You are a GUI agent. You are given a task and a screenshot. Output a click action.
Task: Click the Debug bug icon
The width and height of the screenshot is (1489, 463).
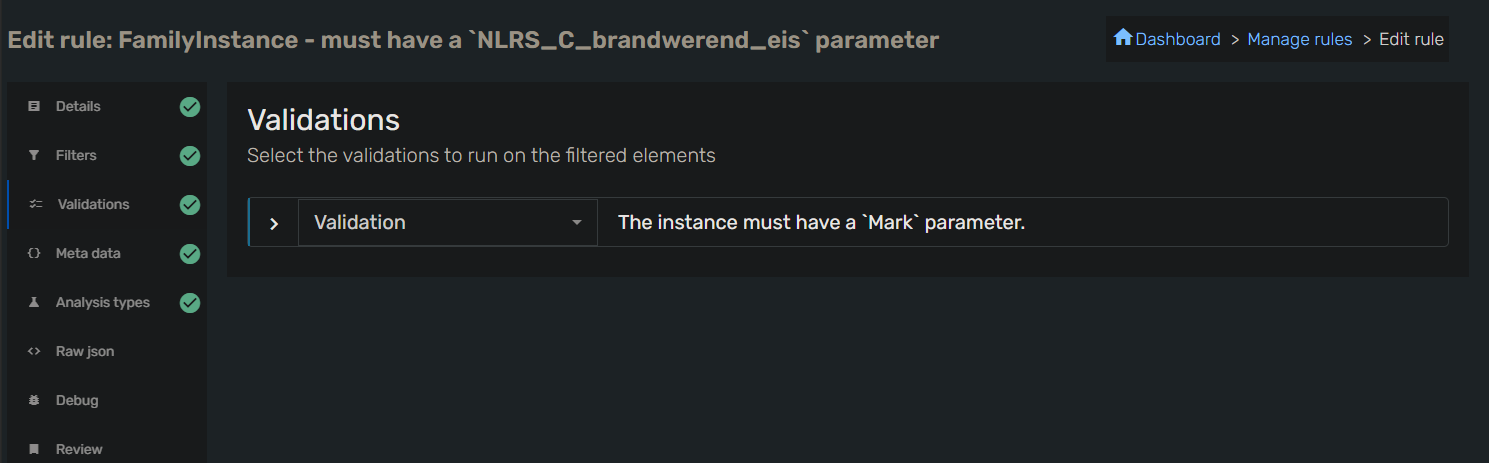pyautogui.click(x=34, y=401)
